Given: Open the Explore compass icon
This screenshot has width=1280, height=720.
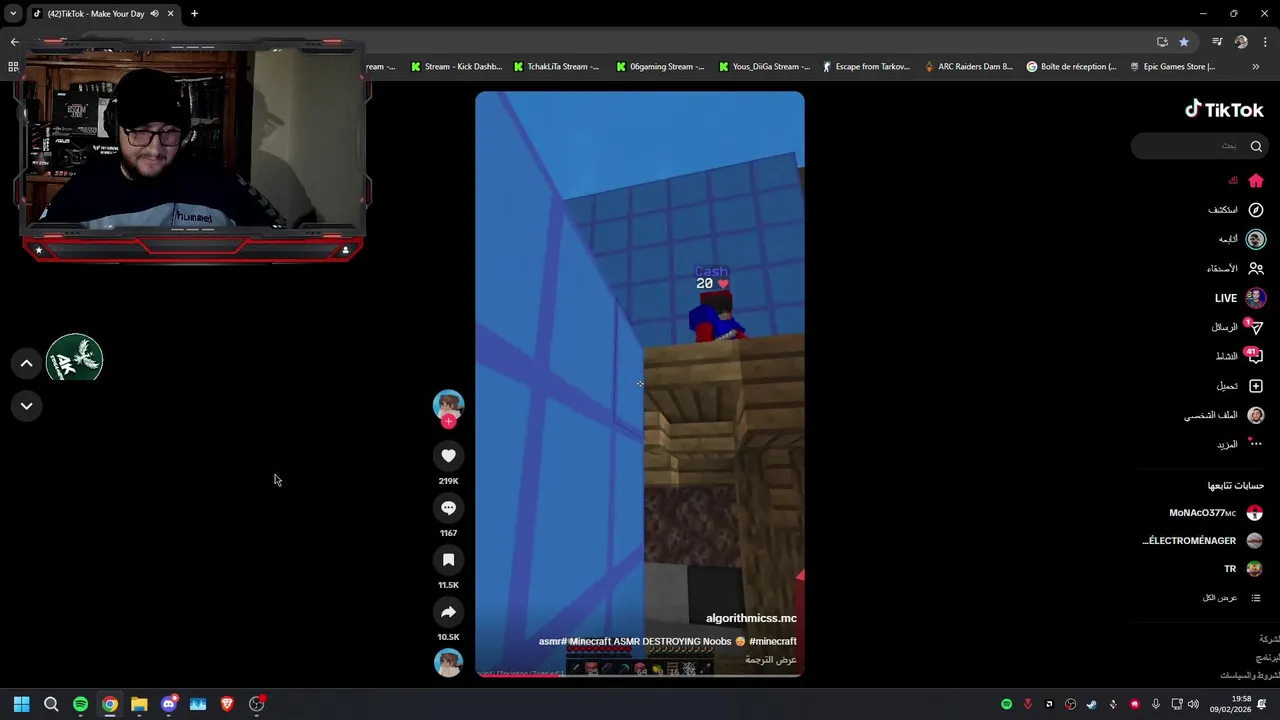Looking at the screenshot, I should pyautogui.click(x=1256, y=210).
